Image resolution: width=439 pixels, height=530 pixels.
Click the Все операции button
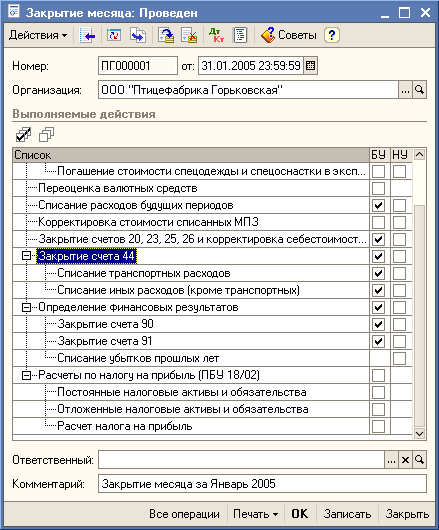point(184,514)
